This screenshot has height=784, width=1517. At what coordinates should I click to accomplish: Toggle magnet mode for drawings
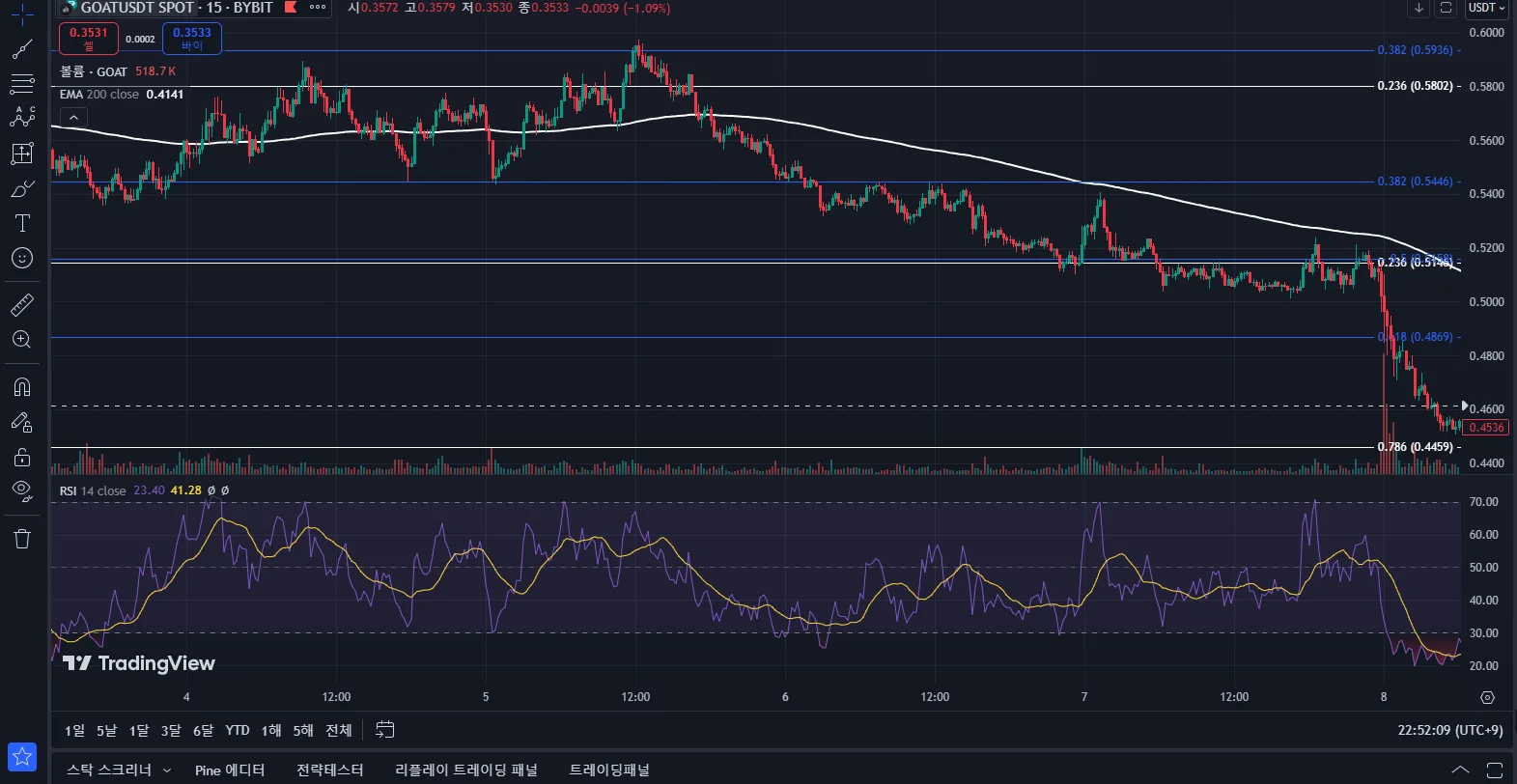22,387
